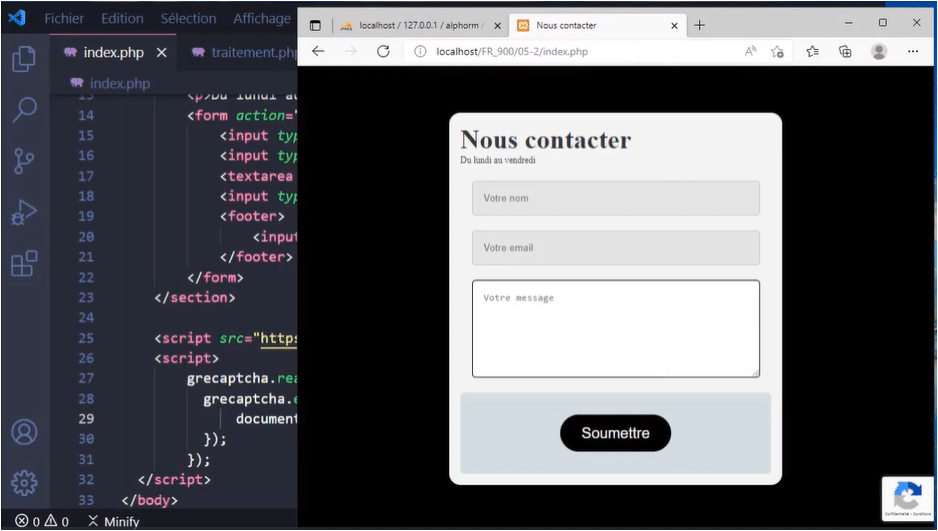
Task: Open the Fichier menu
Action: 64,19
